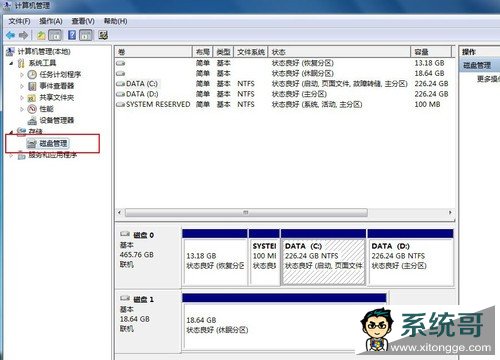Click the Up one level folder icon
This screenshot has width=500, height=360.
pyautogui.click(x=41, y=35)
